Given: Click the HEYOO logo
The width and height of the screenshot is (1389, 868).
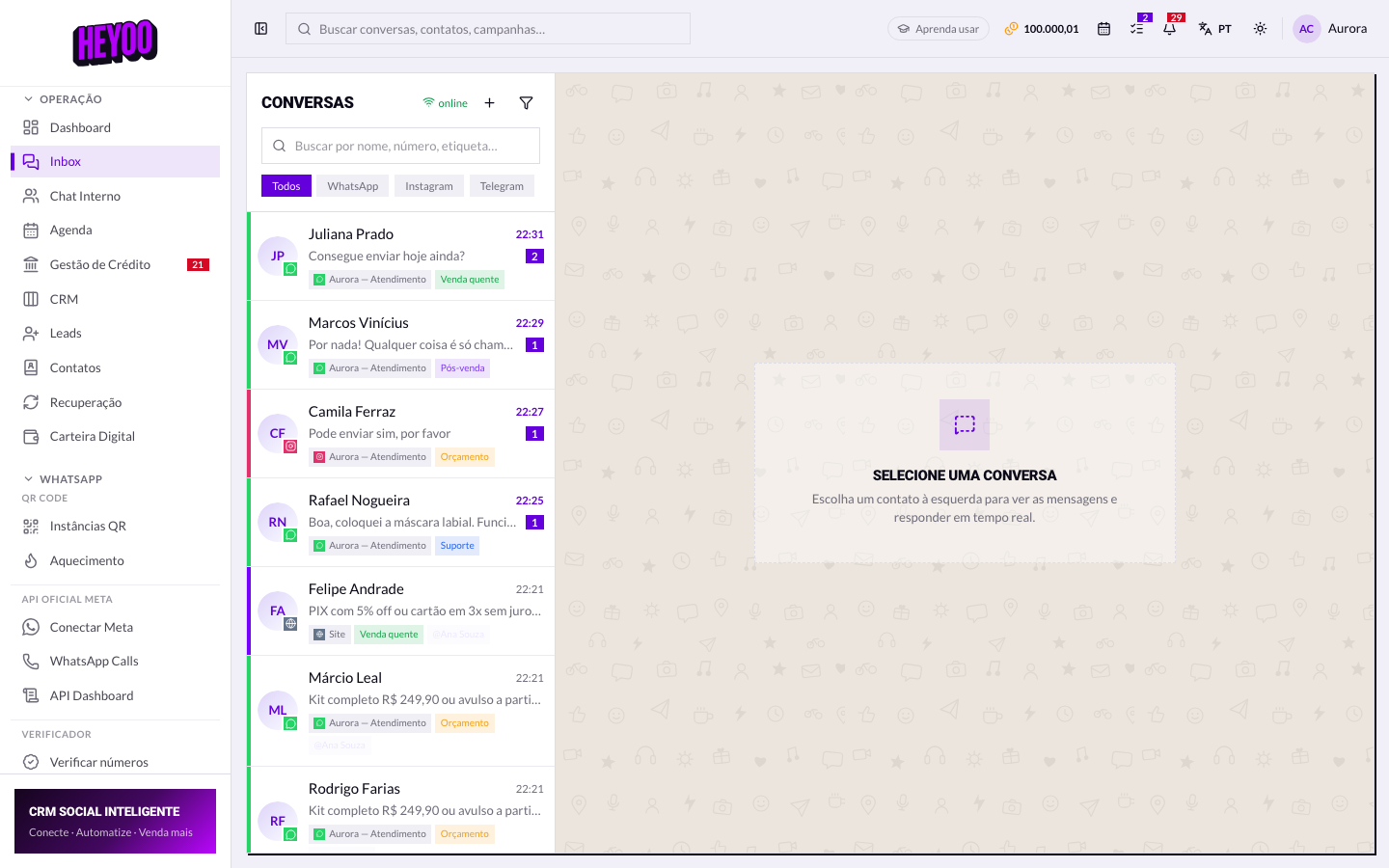Looking at the screenshot, I should [x=115, y=42].
